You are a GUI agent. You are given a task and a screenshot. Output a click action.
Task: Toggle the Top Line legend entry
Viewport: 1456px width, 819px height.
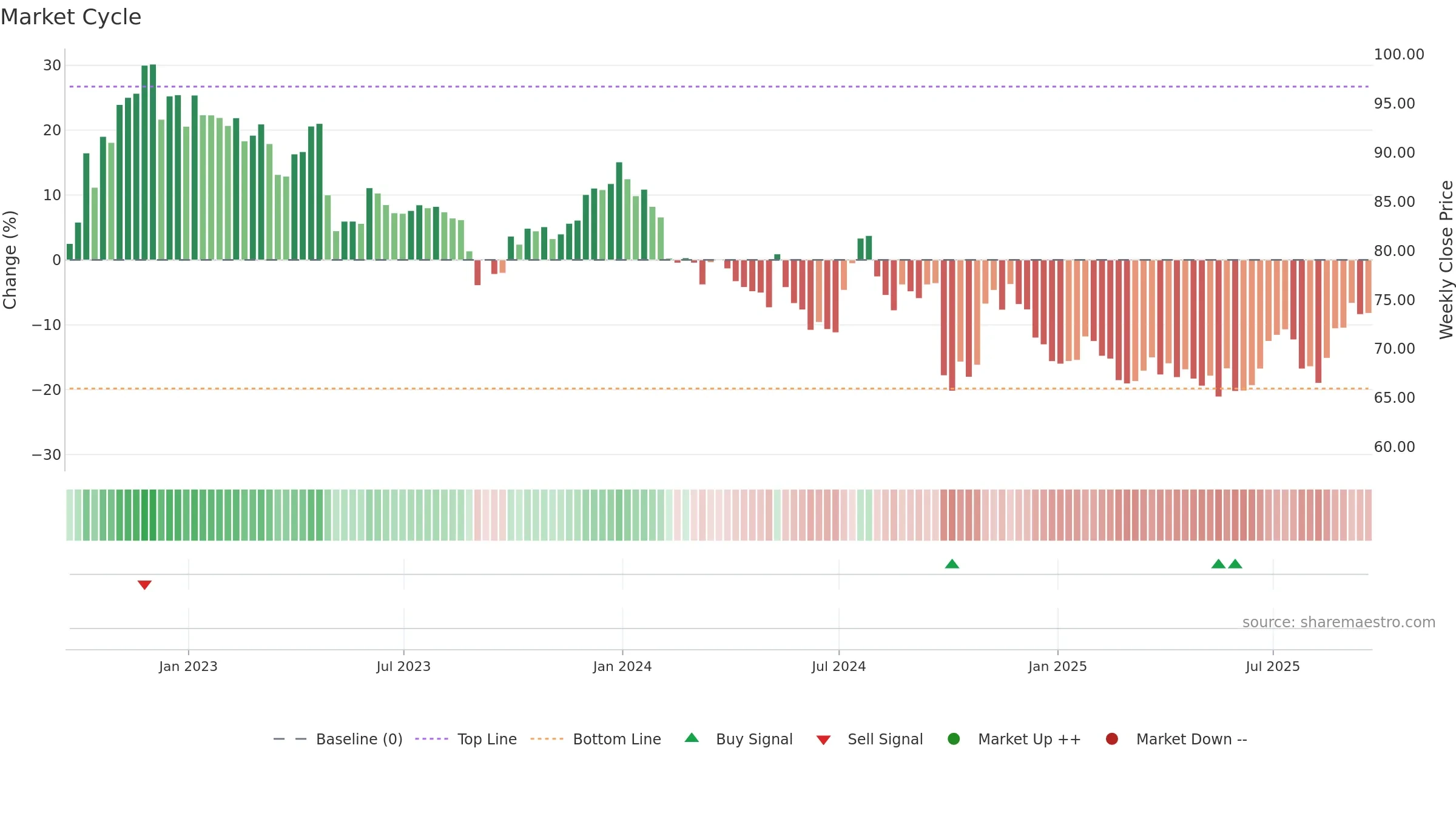[x=466, y=739]
